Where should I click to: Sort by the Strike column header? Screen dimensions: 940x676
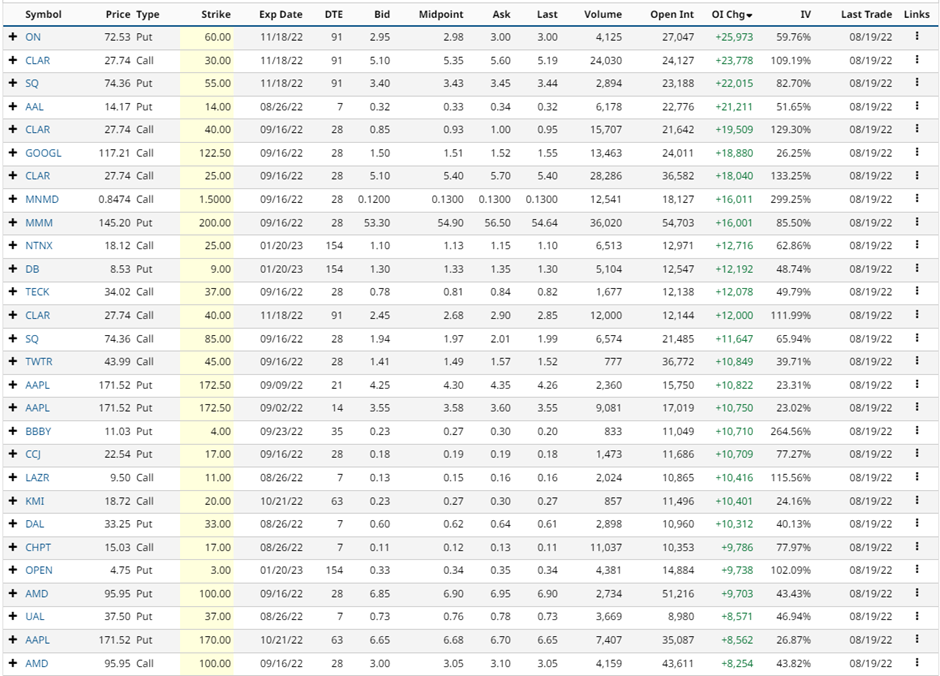(x=216, y=14)
